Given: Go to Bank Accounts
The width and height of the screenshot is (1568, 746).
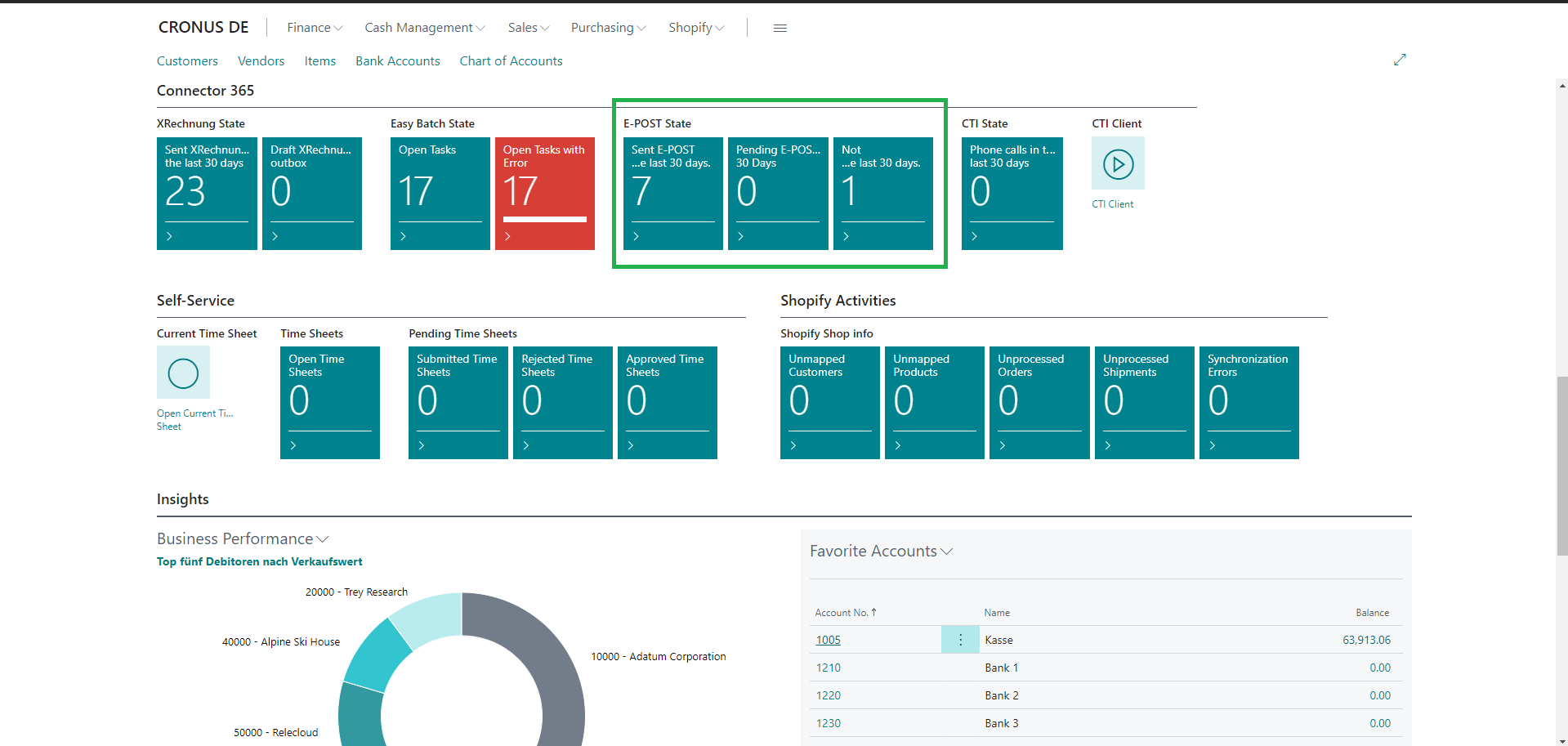Looking at the screenshot, I should click(x=397, y=61).
